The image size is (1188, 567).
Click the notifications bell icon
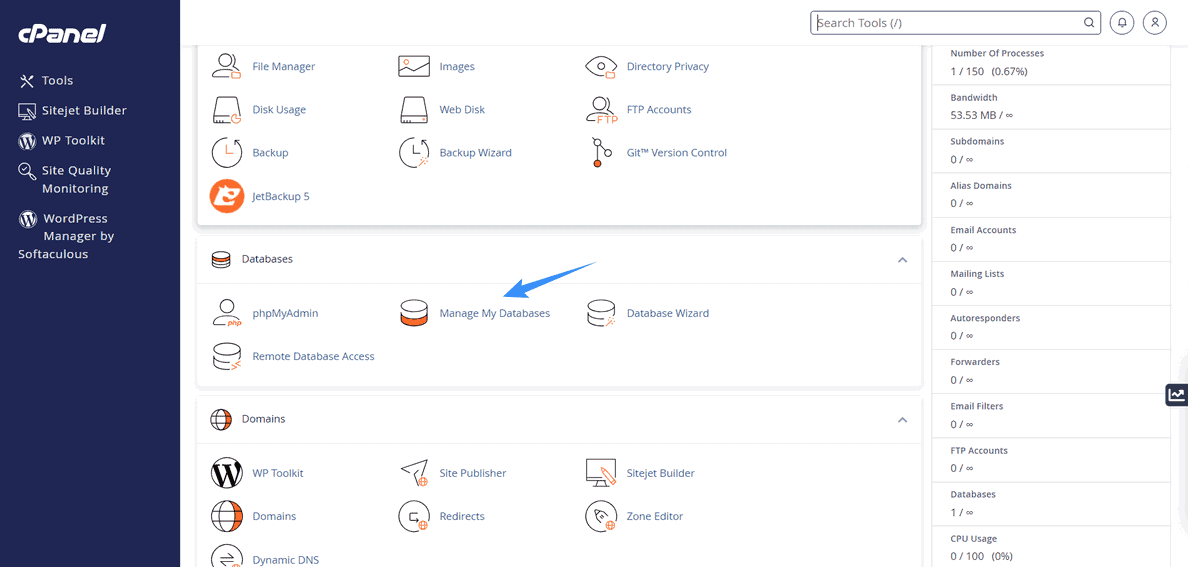coord(1122,23)
